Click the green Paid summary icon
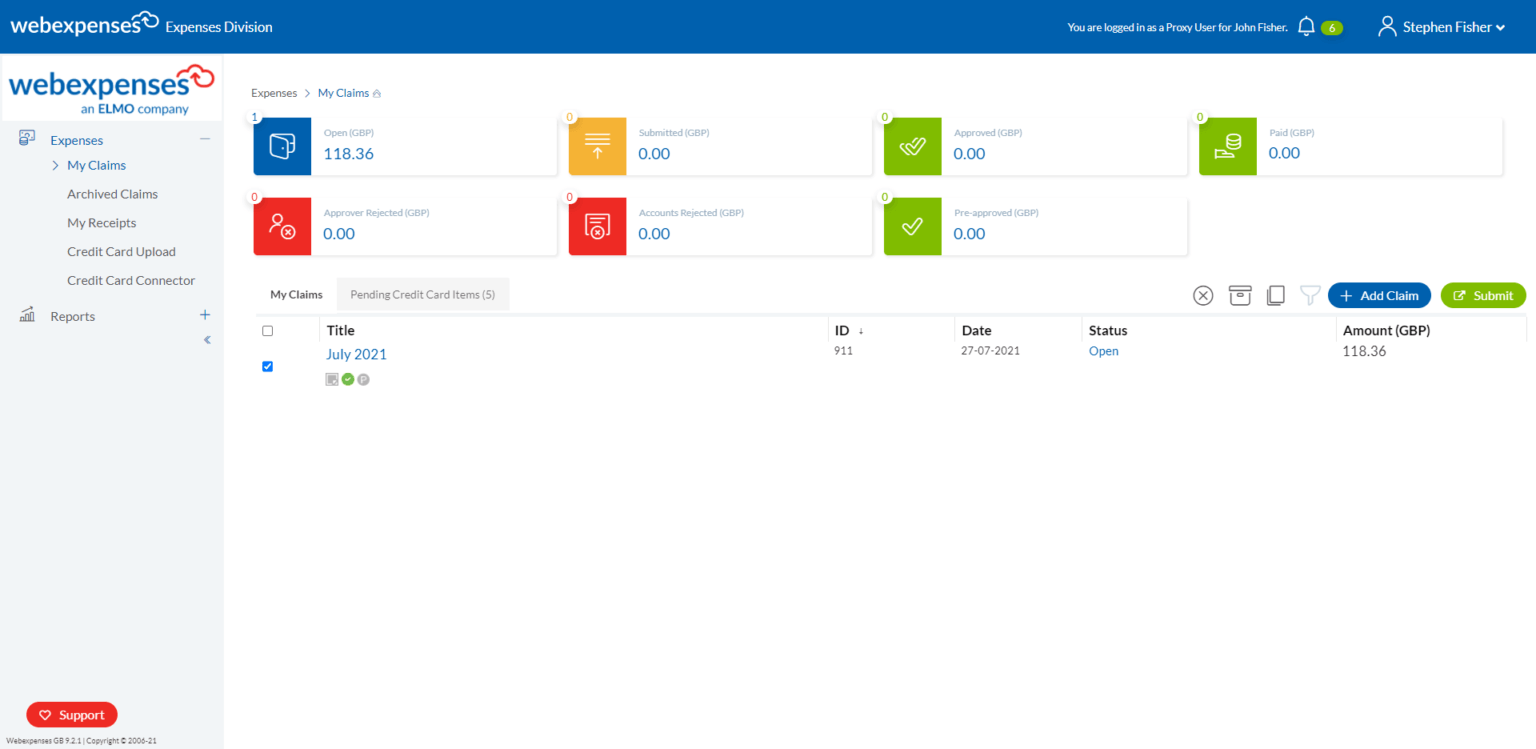Viewport: 1536px width, 749px height. tap(1227, 146)
